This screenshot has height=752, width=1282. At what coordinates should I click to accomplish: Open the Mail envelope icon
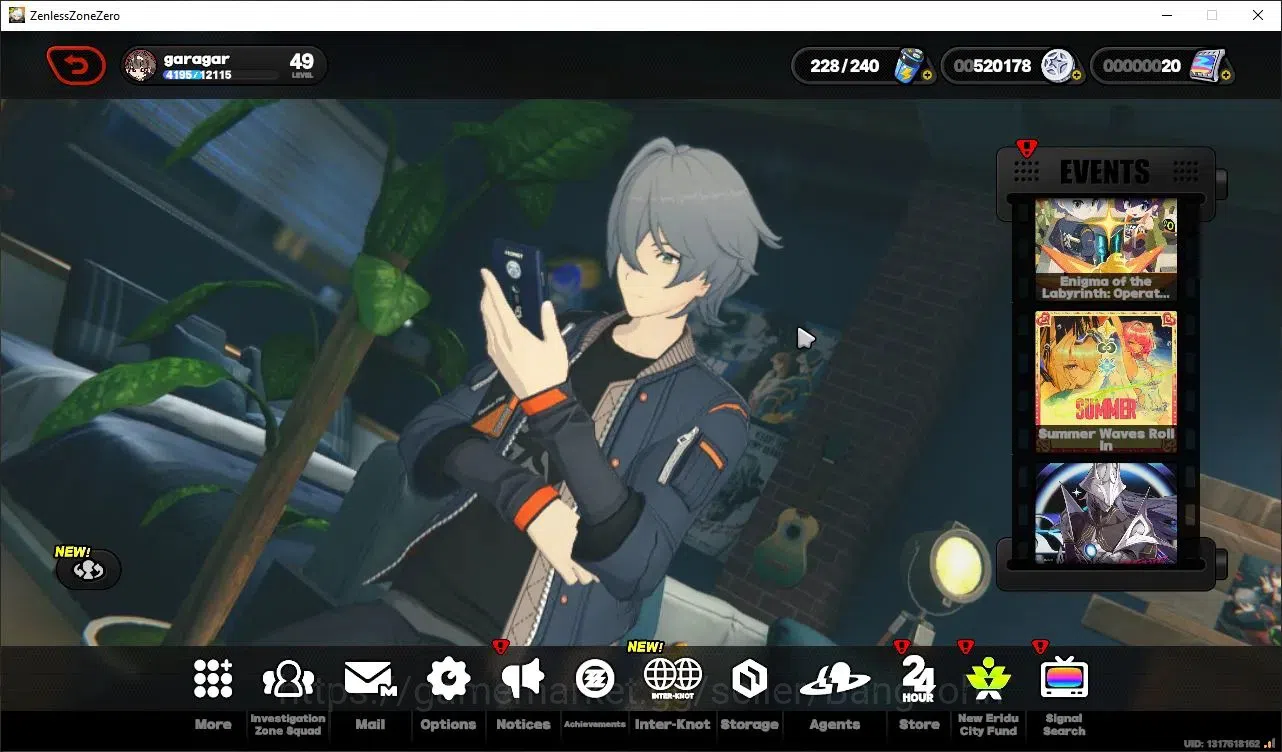(370, 679)
